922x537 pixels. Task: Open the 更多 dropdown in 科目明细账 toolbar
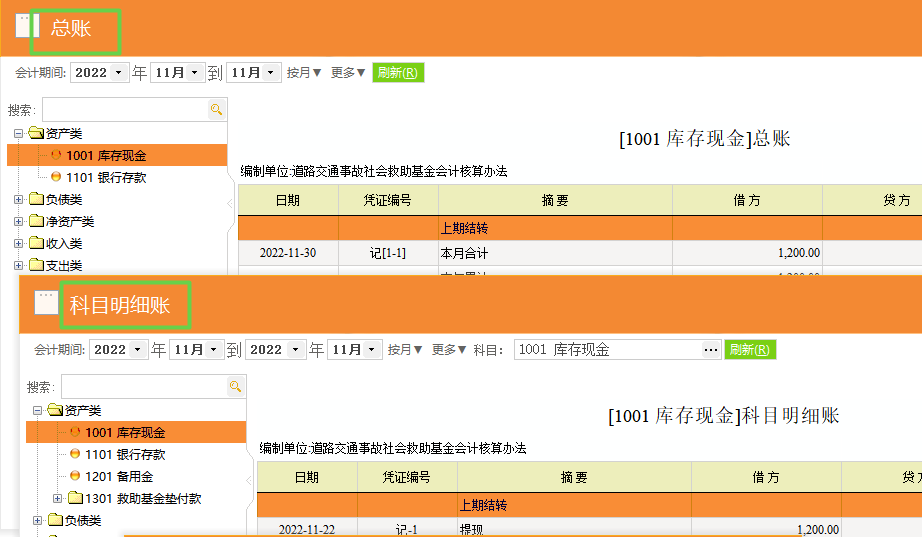449,350
